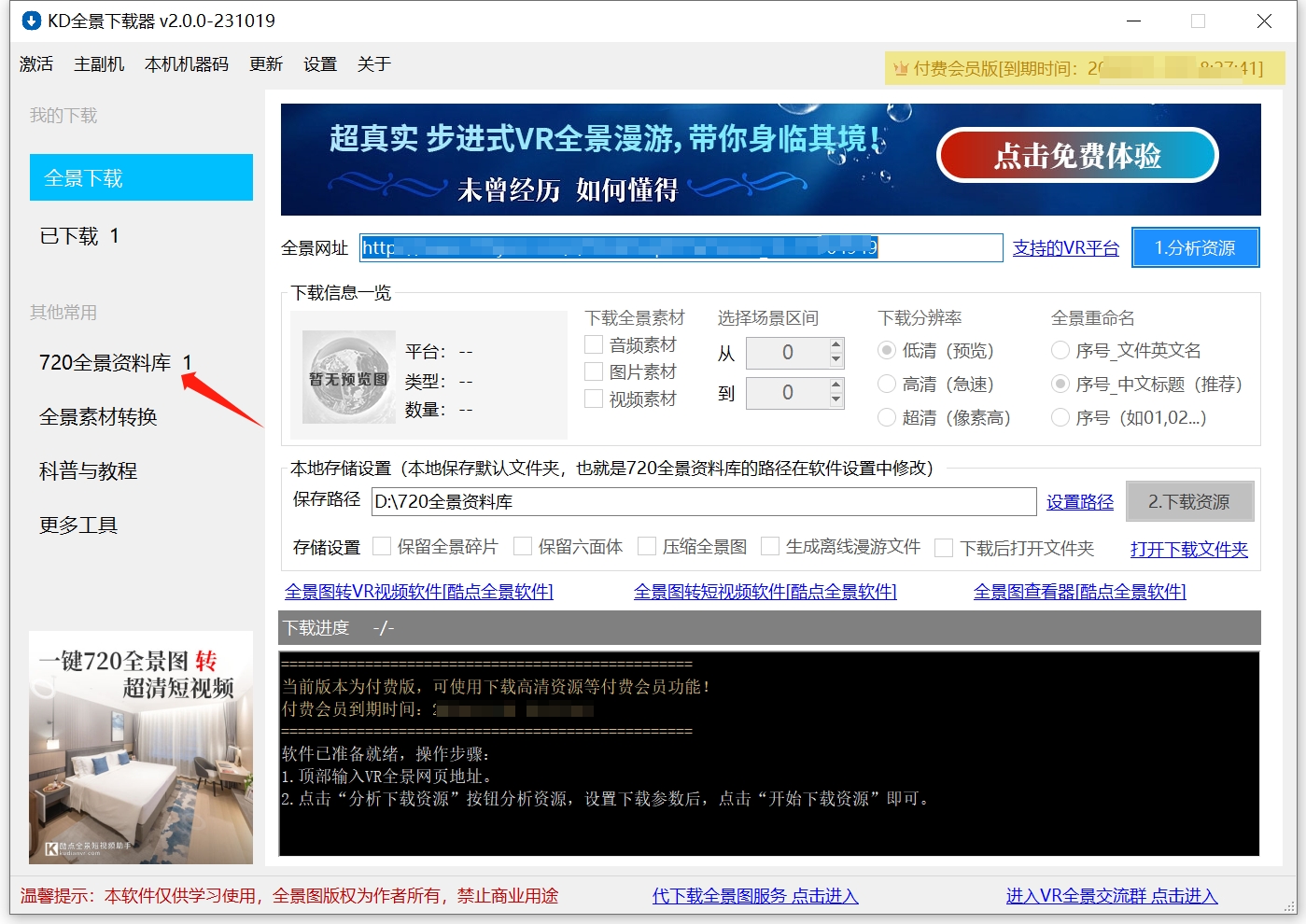The height and width of the screenshot is (924, 1306).
Task: Click the 暂无预览图 preview thumbnail
Action: coord(348,377)
